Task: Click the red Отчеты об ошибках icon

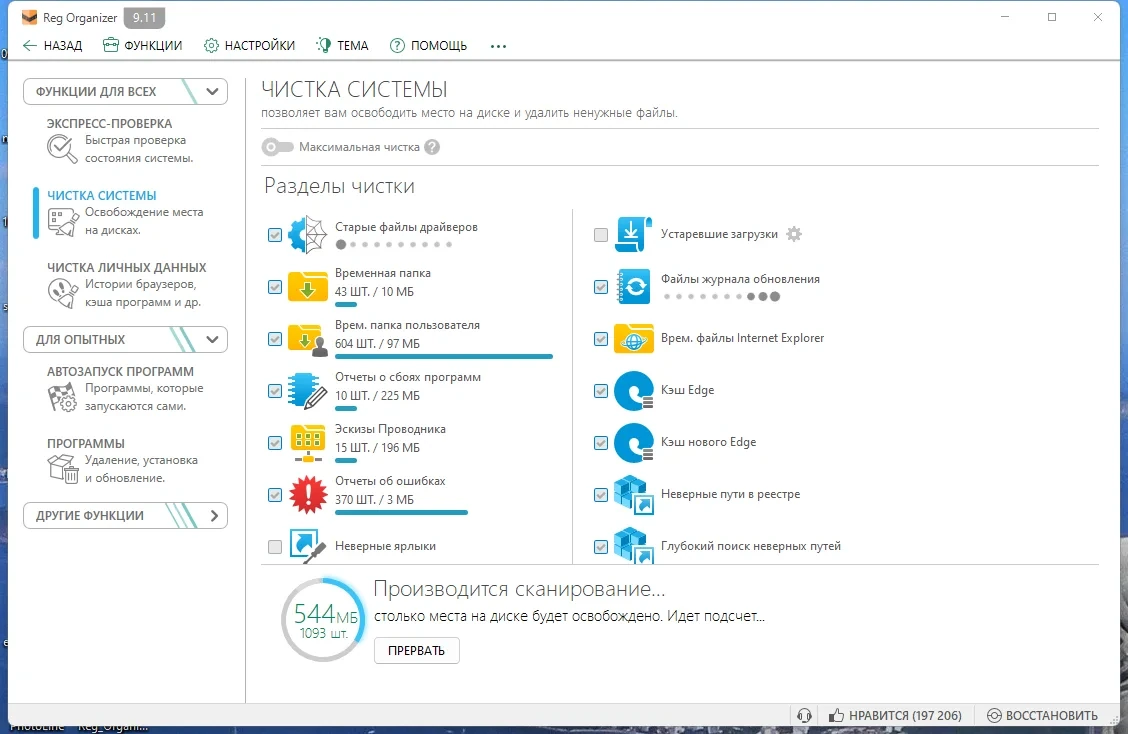Action: coord(307,494)
